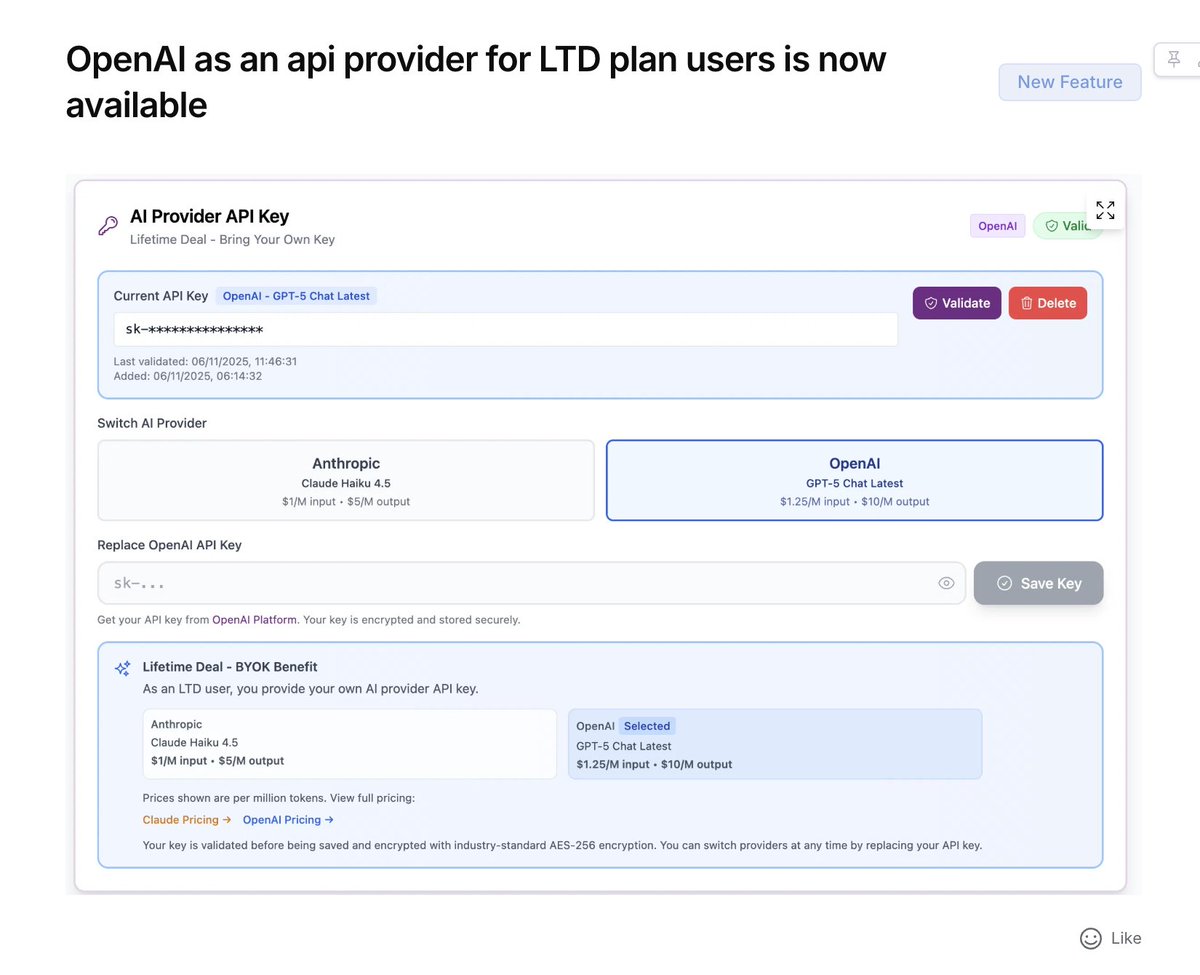Click the Save Key button
Image resolution: width=1200 pixels, height=975 pixels.
pyautogui.click(x=1038, y=583)
